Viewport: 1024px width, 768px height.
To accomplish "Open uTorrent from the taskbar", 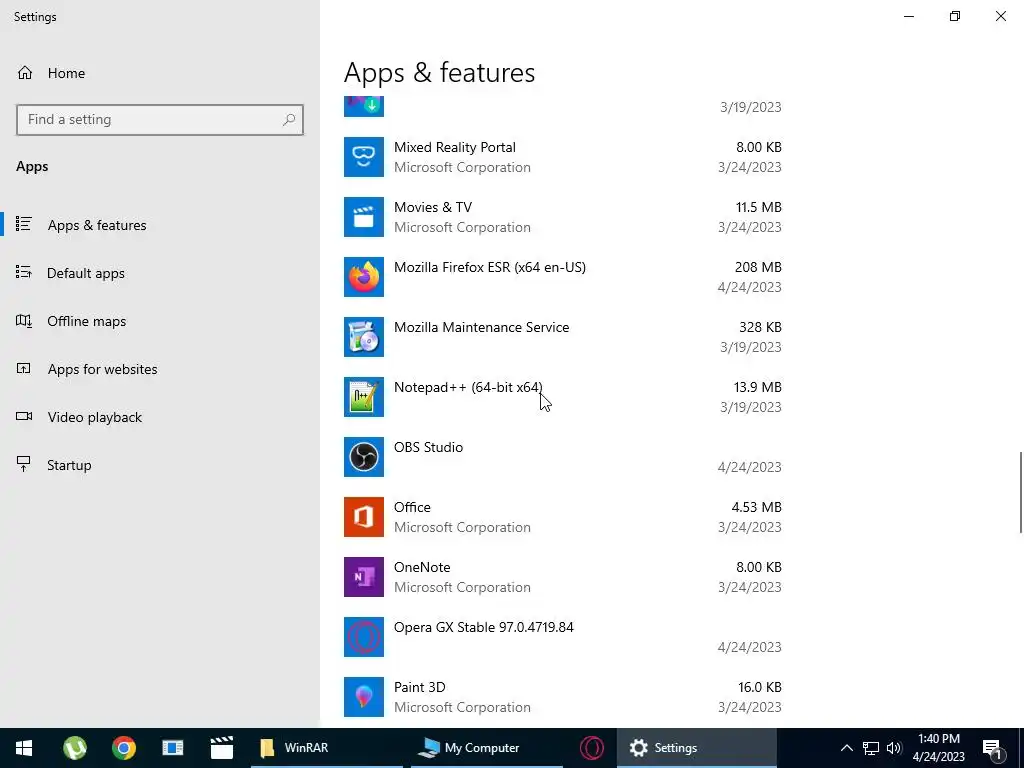I will pos(74,748).
